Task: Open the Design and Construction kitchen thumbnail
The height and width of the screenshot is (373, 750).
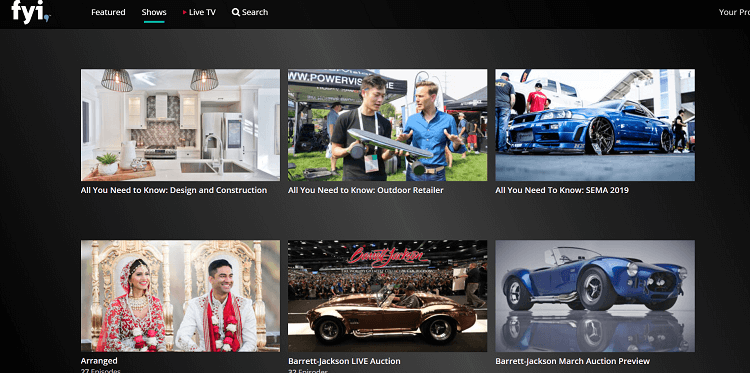Action: [x=180, y=125]
